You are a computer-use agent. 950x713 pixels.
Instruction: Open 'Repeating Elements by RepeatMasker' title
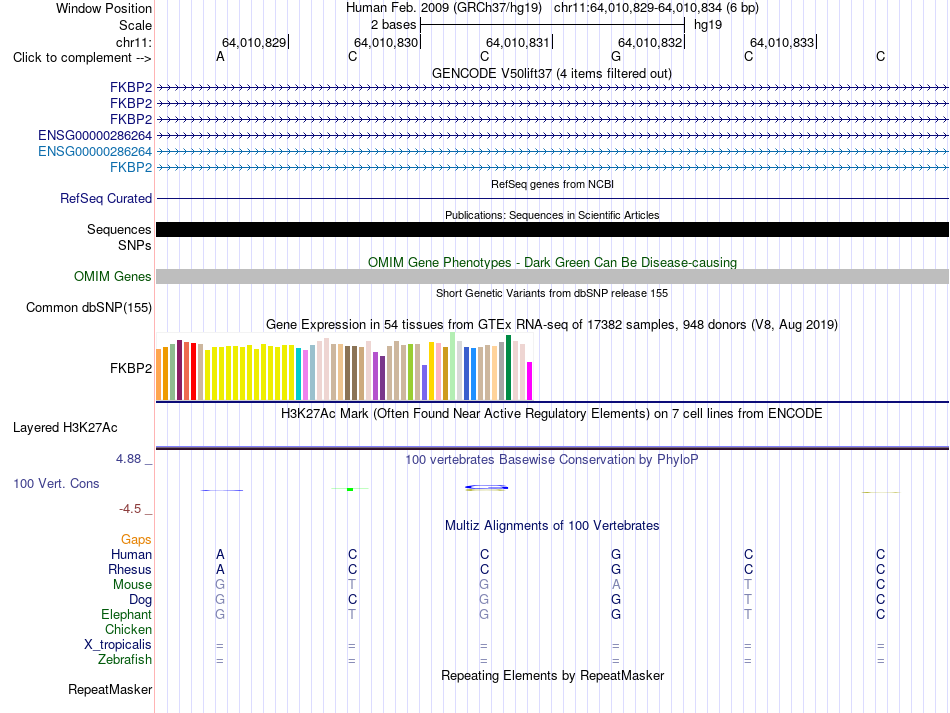tap(552, 675)
